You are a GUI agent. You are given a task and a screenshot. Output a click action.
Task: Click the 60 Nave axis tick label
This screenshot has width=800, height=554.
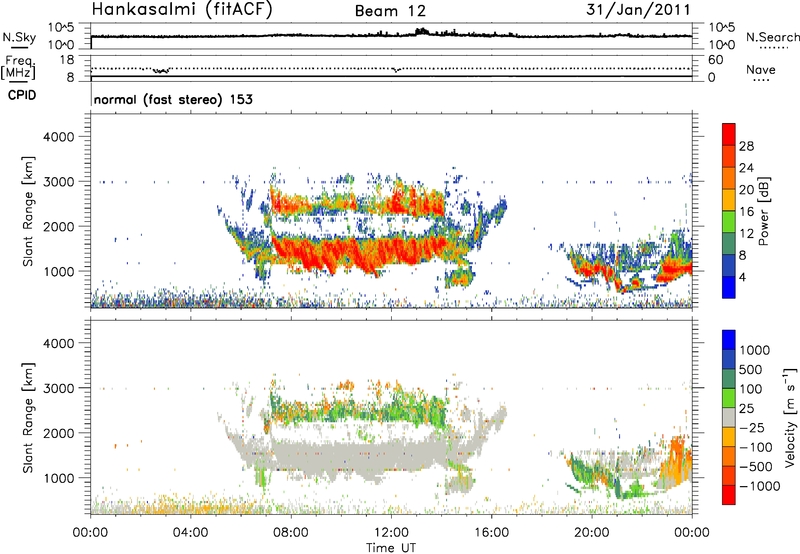(715, 60)
